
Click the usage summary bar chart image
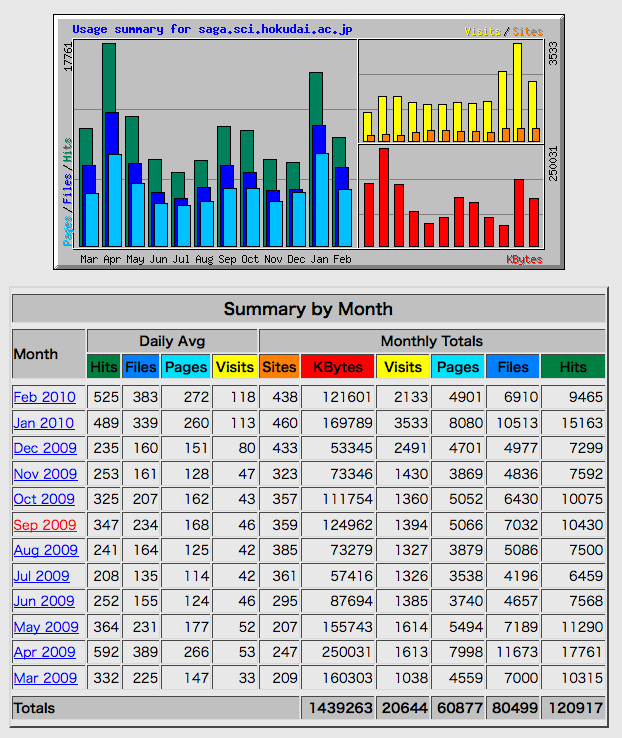(x=309, y=142)
